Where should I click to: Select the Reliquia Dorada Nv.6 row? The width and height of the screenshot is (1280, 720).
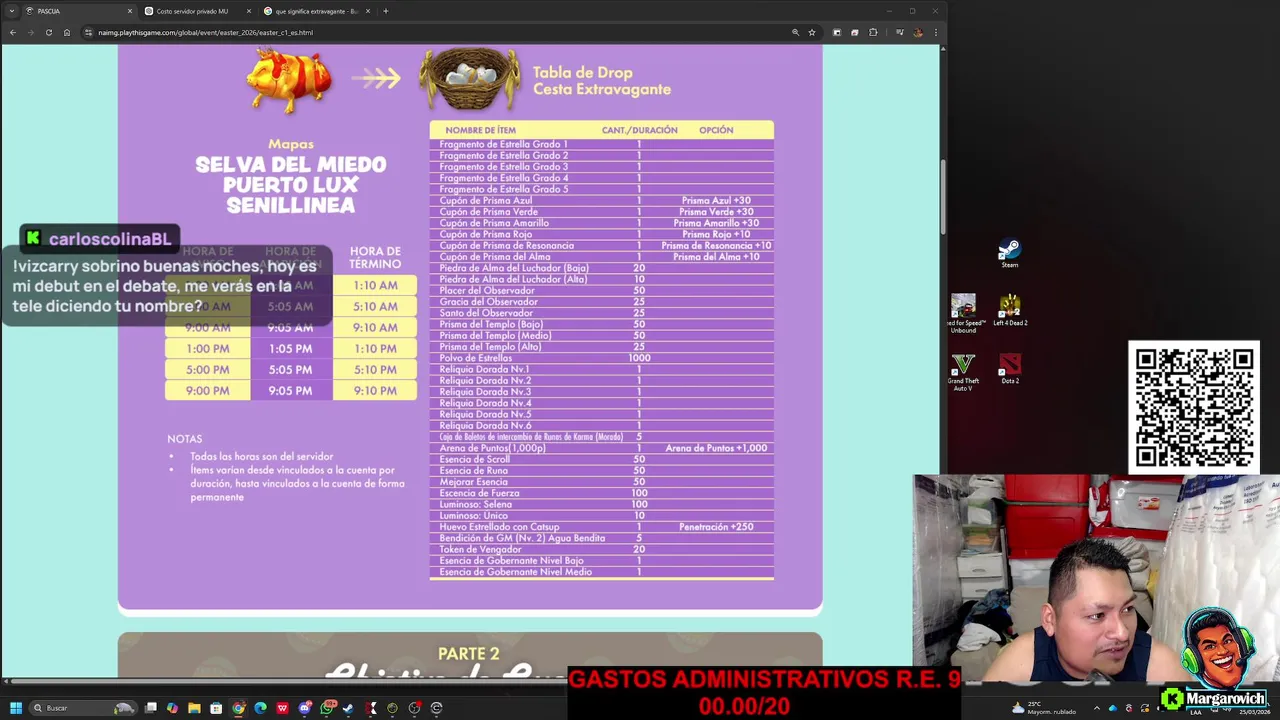[602, 426]
